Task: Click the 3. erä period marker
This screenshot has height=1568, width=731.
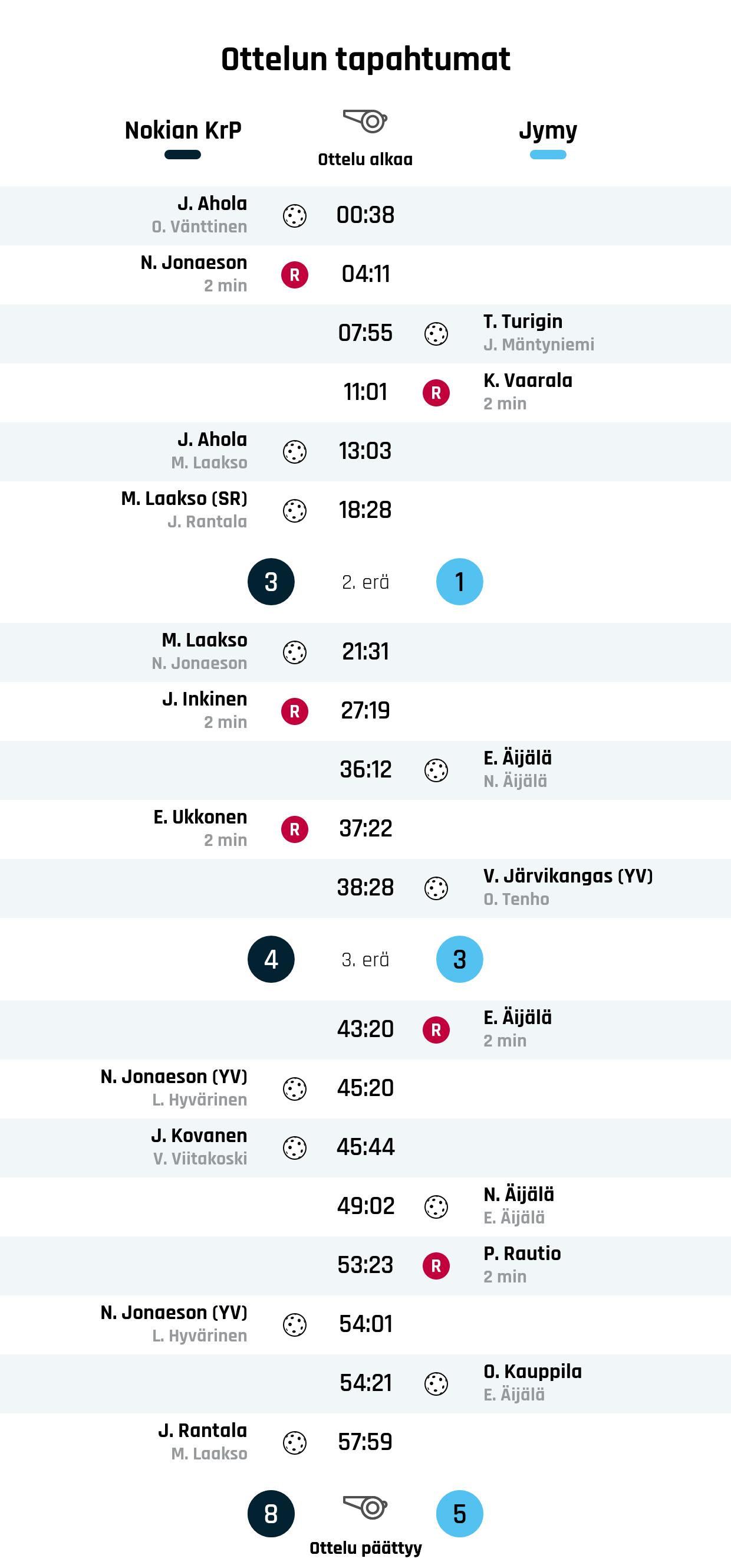Action: point(365,960)
